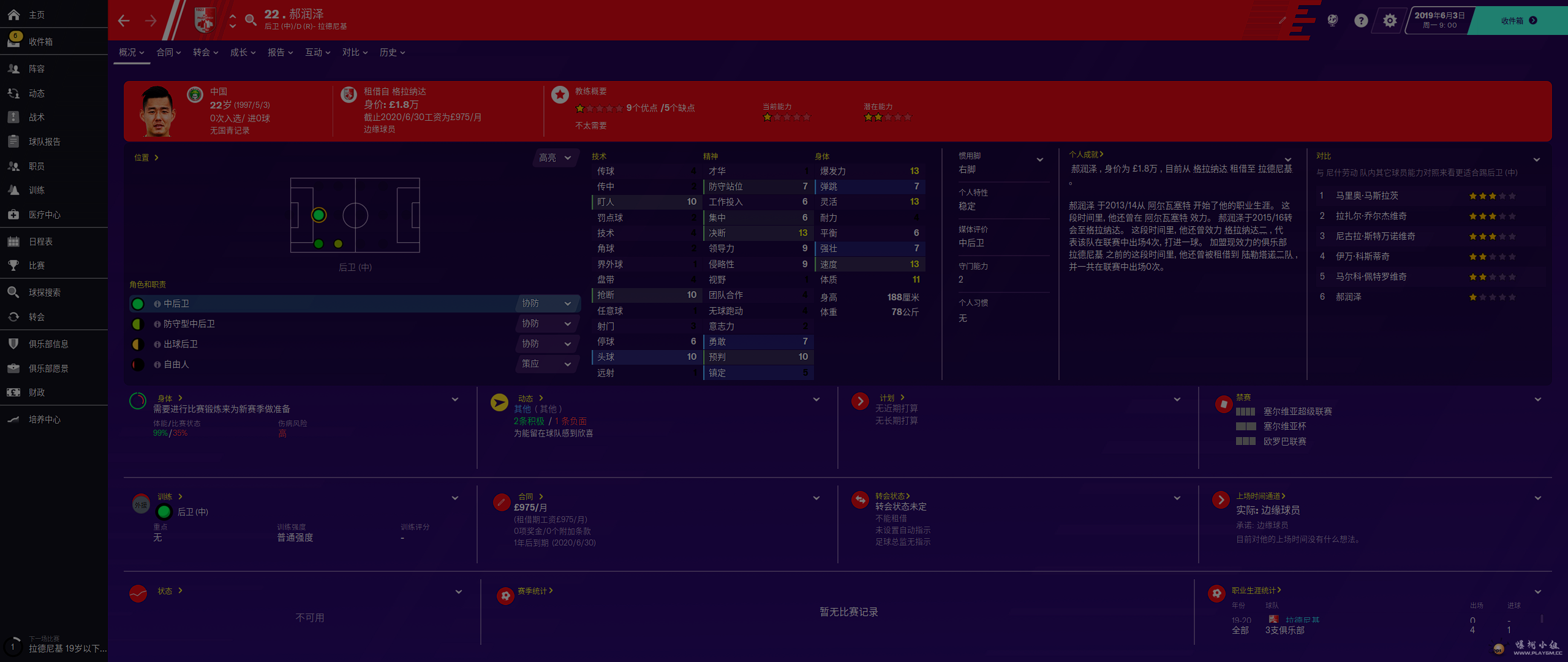
Task: Use the player up/down stepper arrows
Action: pos(232,21)
